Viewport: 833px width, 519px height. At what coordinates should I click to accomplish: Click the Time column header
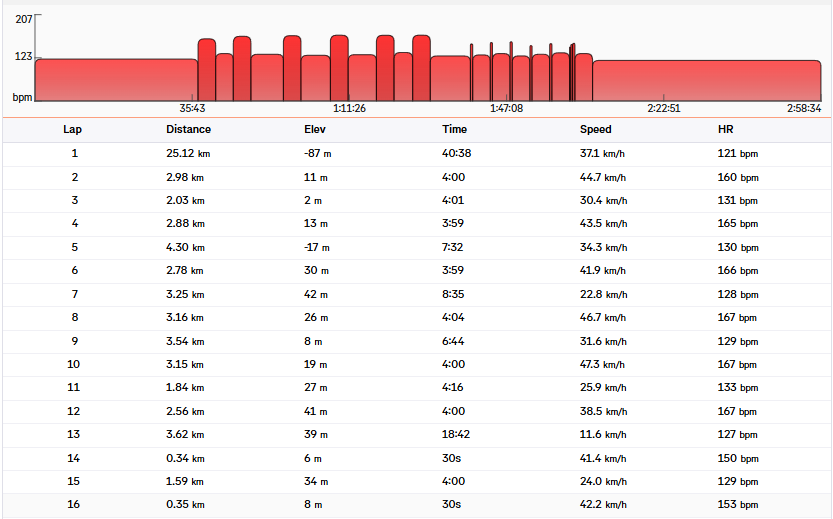[x=454, y=129]
